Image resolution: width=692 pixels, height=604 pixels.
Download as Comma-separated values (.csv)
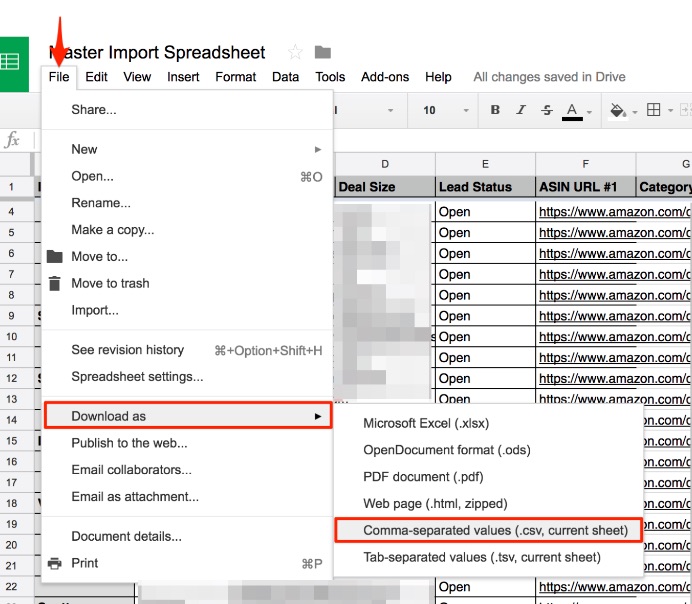coord(488,530)
